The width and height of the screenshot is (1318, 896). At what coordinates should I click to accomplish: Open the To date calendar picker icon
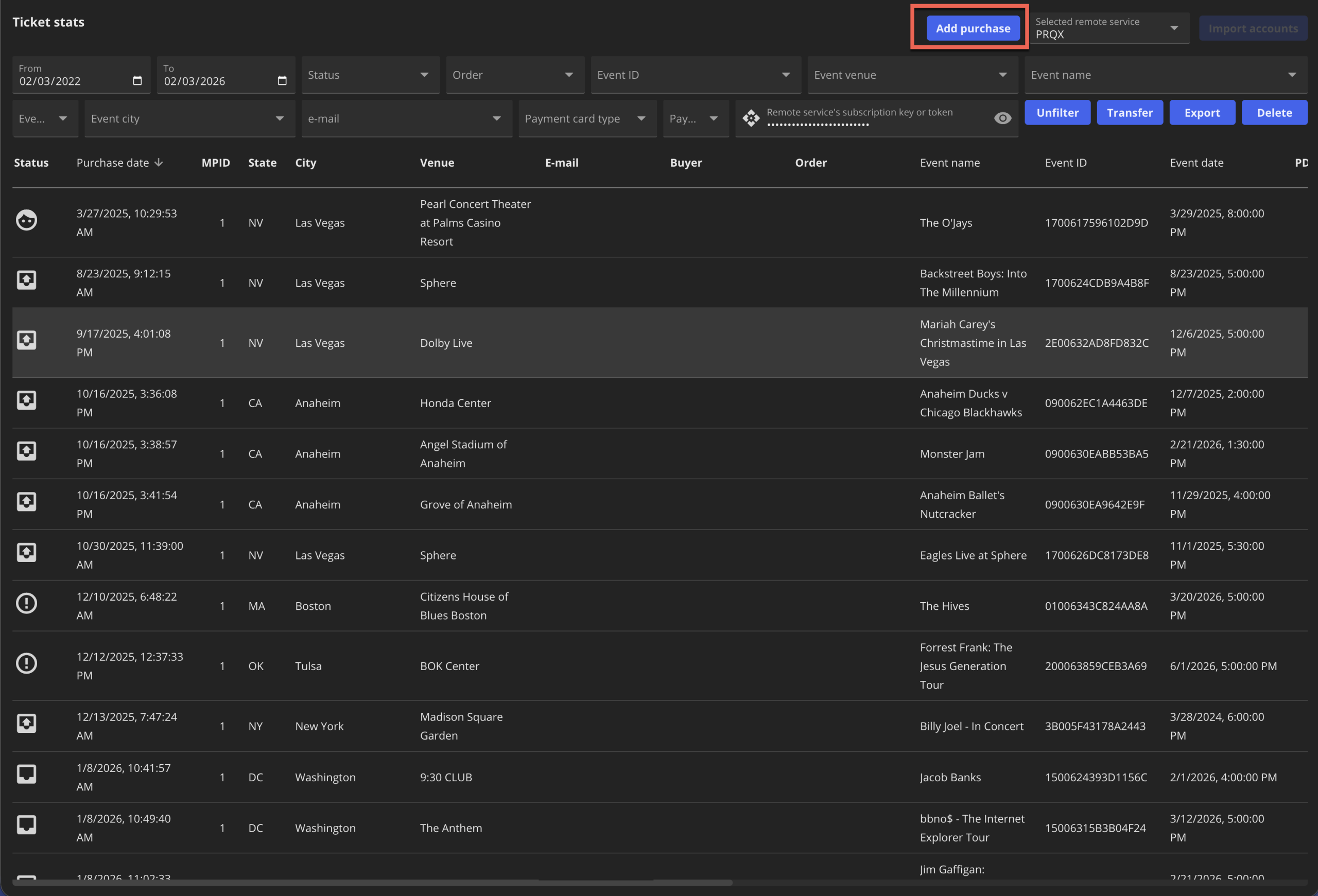282,80
